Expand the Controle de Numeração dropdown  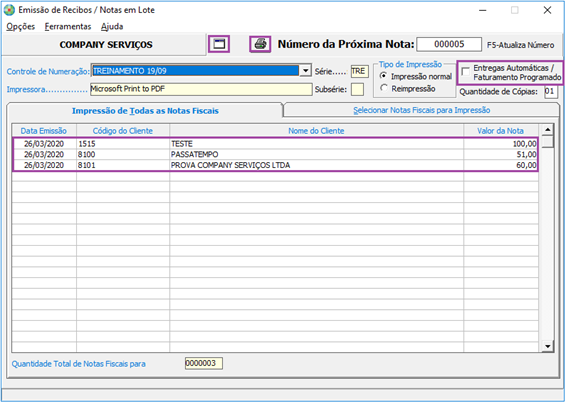click(305, 70)
